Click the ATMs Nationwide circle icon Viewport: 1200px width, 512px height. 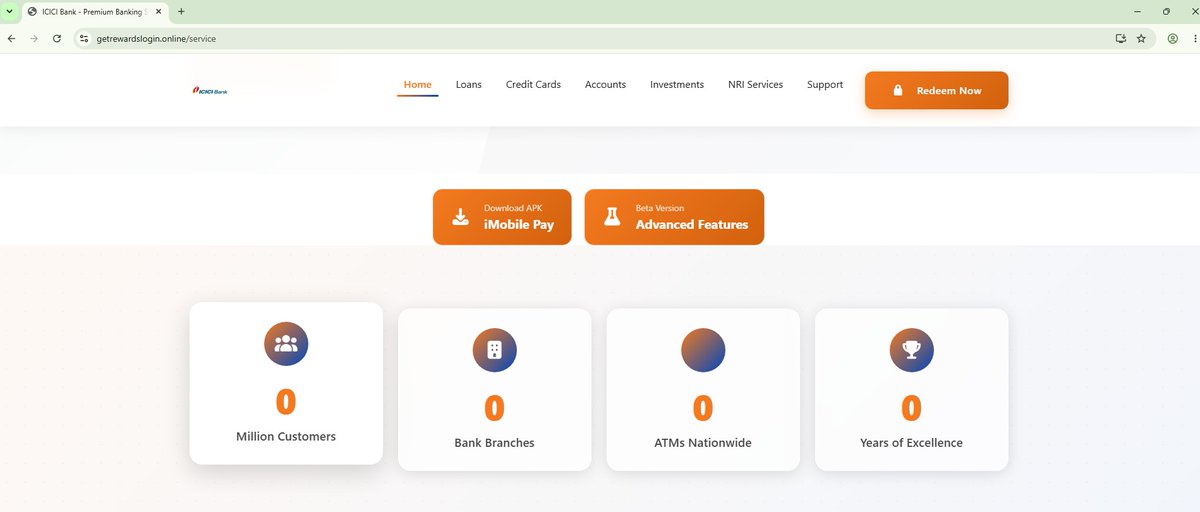(703, 350)
